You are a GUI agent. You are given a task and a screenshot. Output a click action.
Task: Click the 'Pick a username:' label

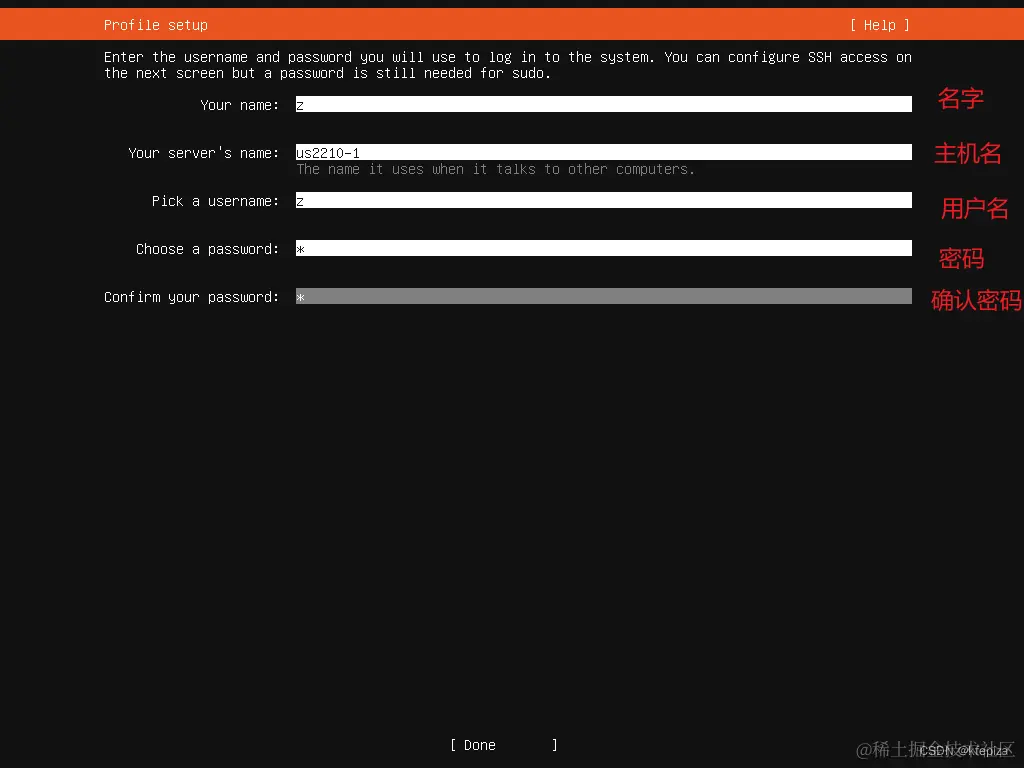216,201
